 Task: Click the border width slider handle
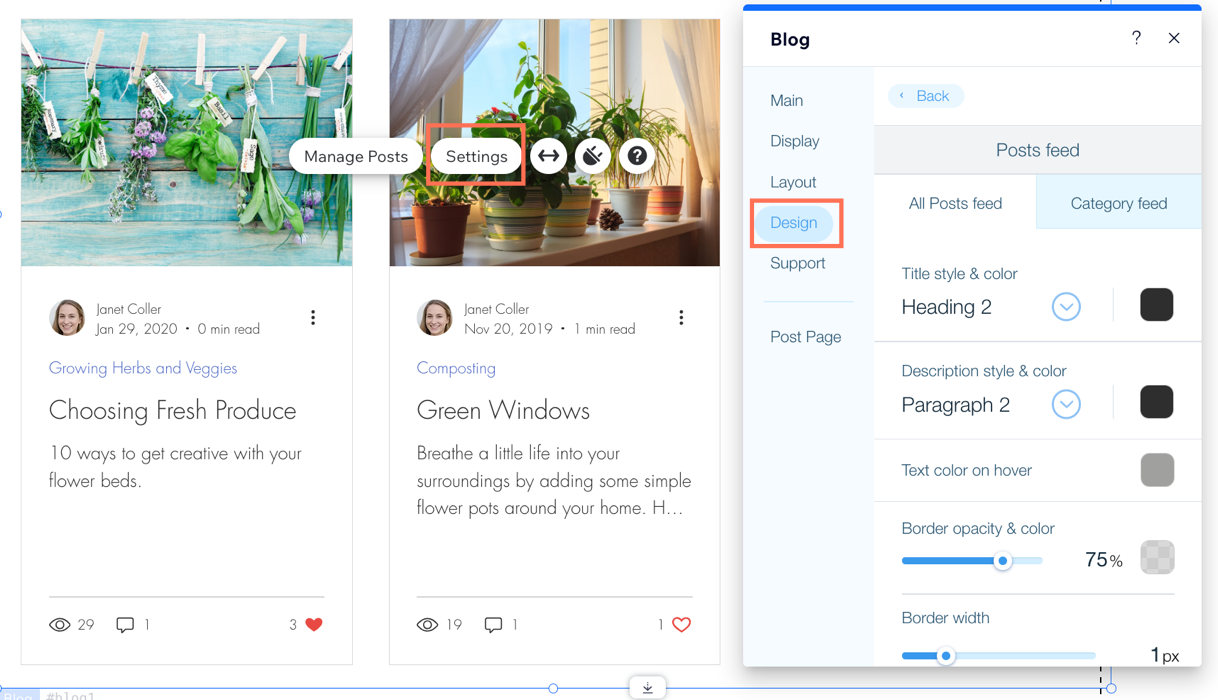pyautogui.click(x=945, y=656)
